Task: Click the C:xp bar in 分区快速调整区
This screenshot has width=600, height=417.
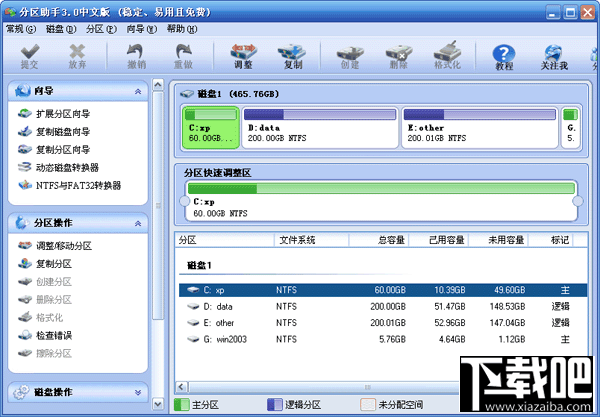Action: 381,201
